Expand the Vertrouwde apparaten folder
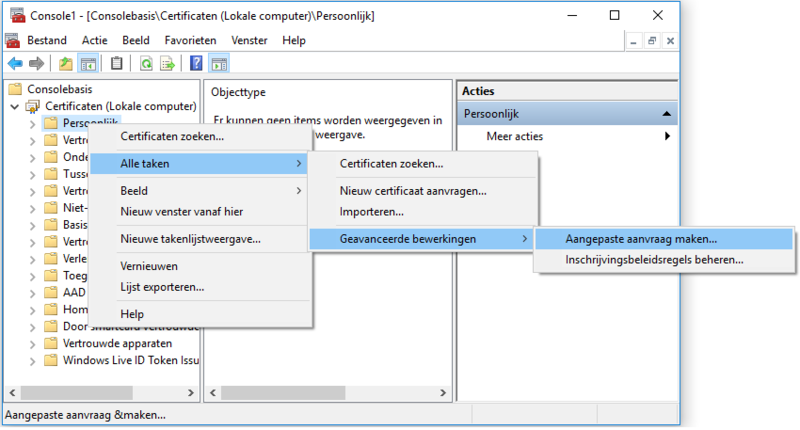Screen dimensions: 800x430 [x=32, y=344]
